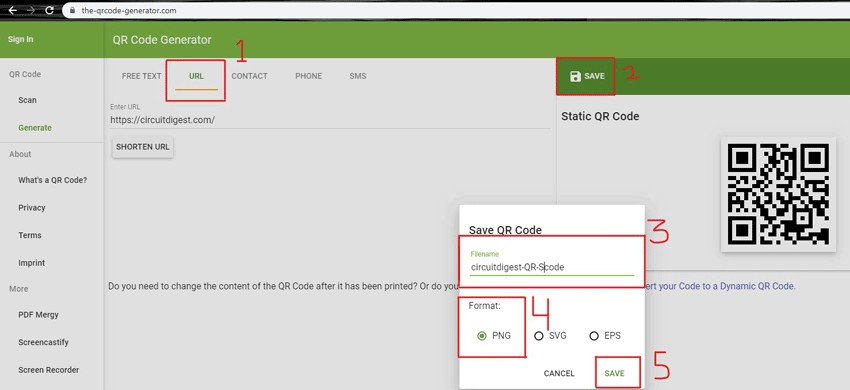Switch to the PHONE tab

click(x=308, y=76)
